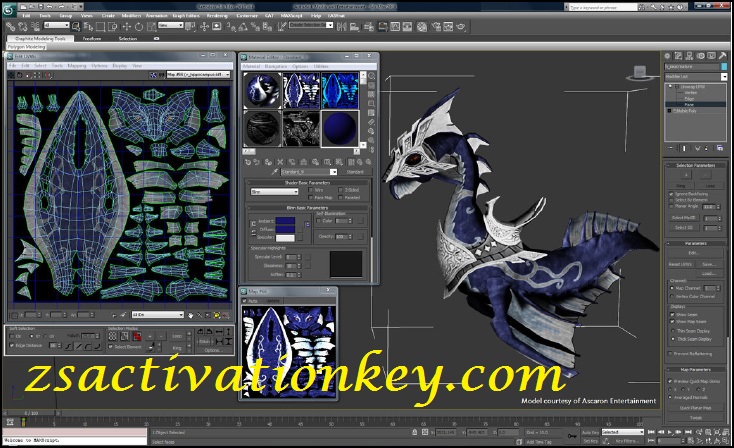The image size is (734, 448).
Task: Select Face sub-object mode in Edit UVWs
Action: pyautogui.click(x=137, y=336)
